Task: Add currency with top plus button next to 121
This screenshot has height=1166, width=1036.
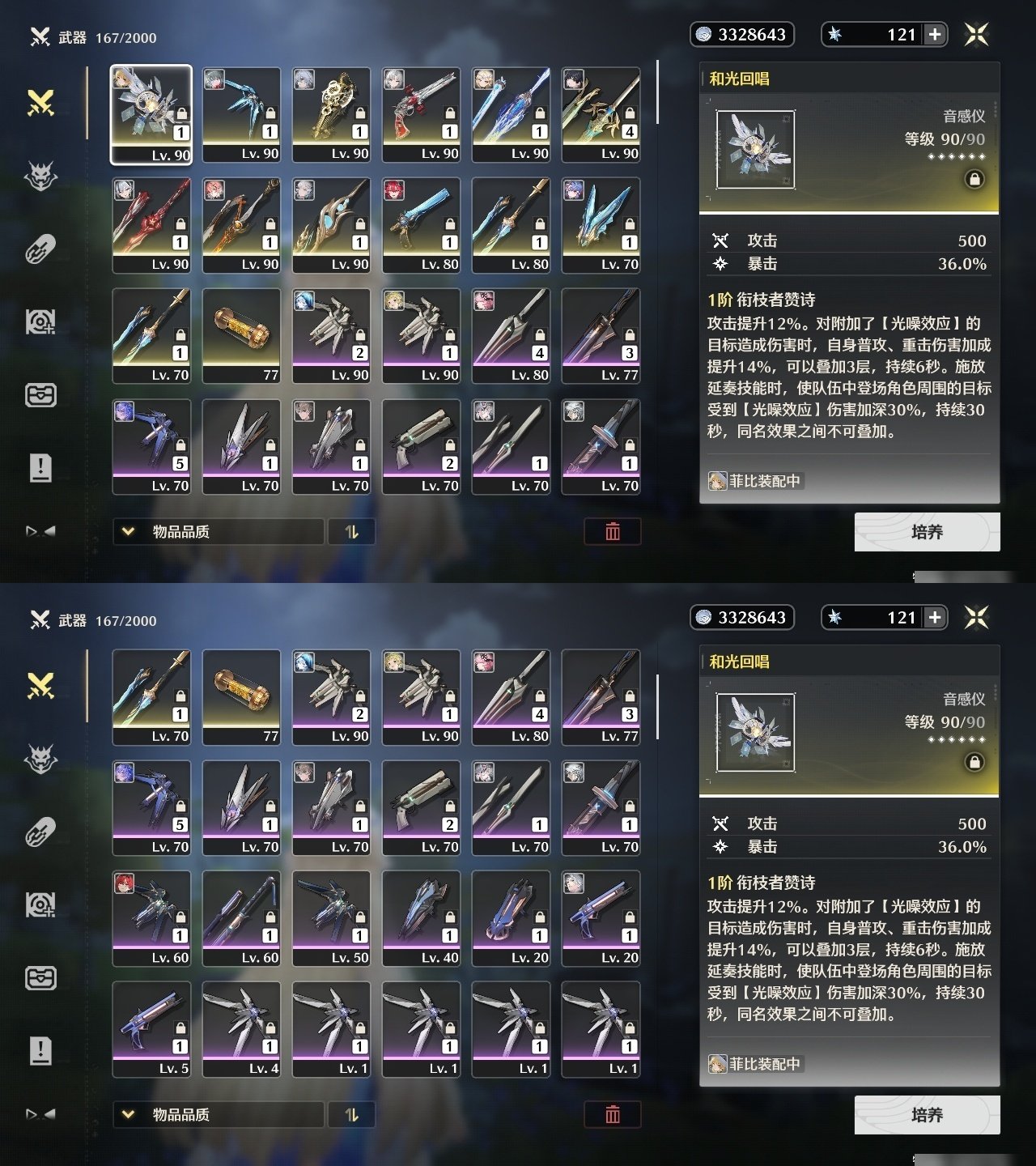Action: [935, 34]
